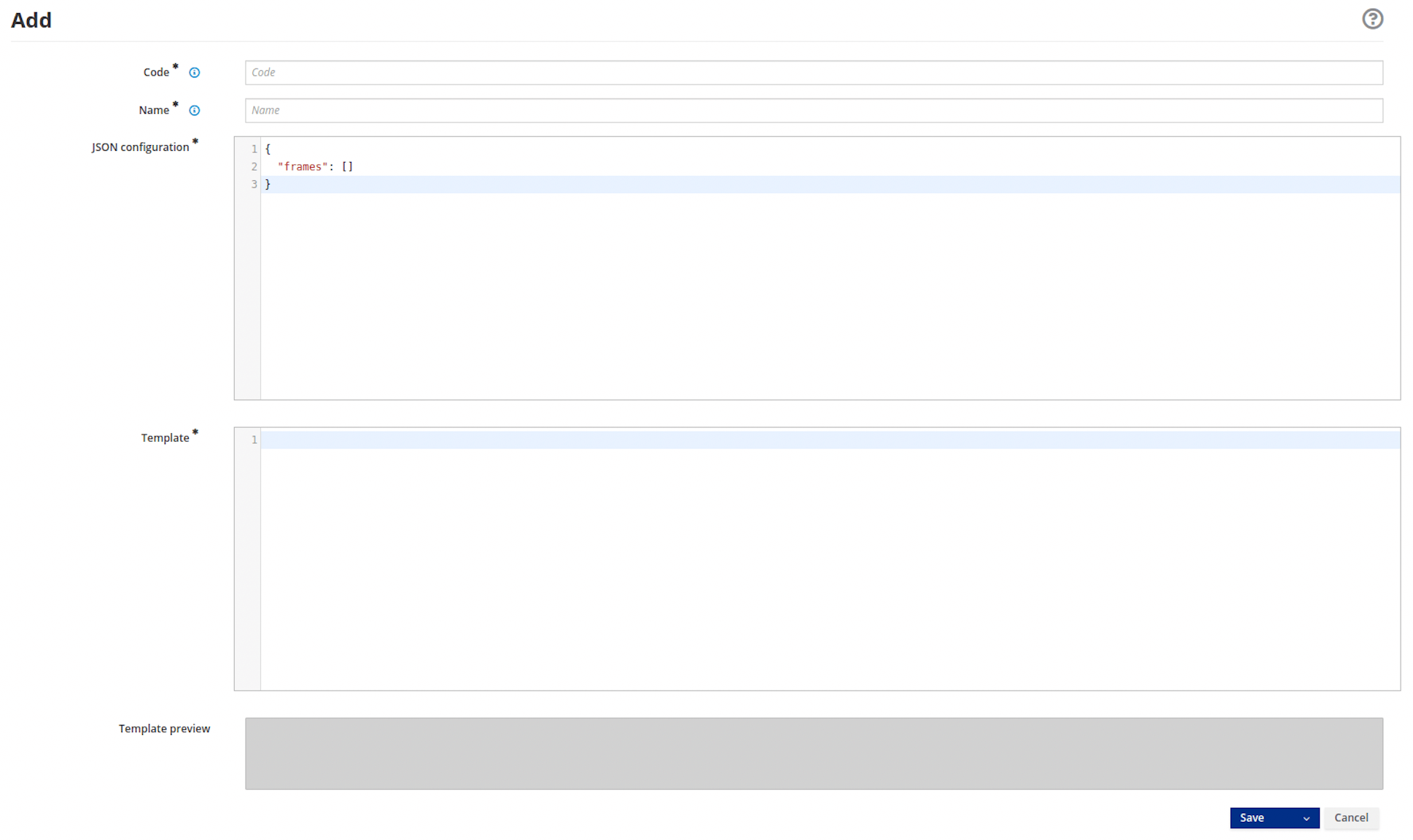Click the closing brace on JSON line 3

[268, 184]
